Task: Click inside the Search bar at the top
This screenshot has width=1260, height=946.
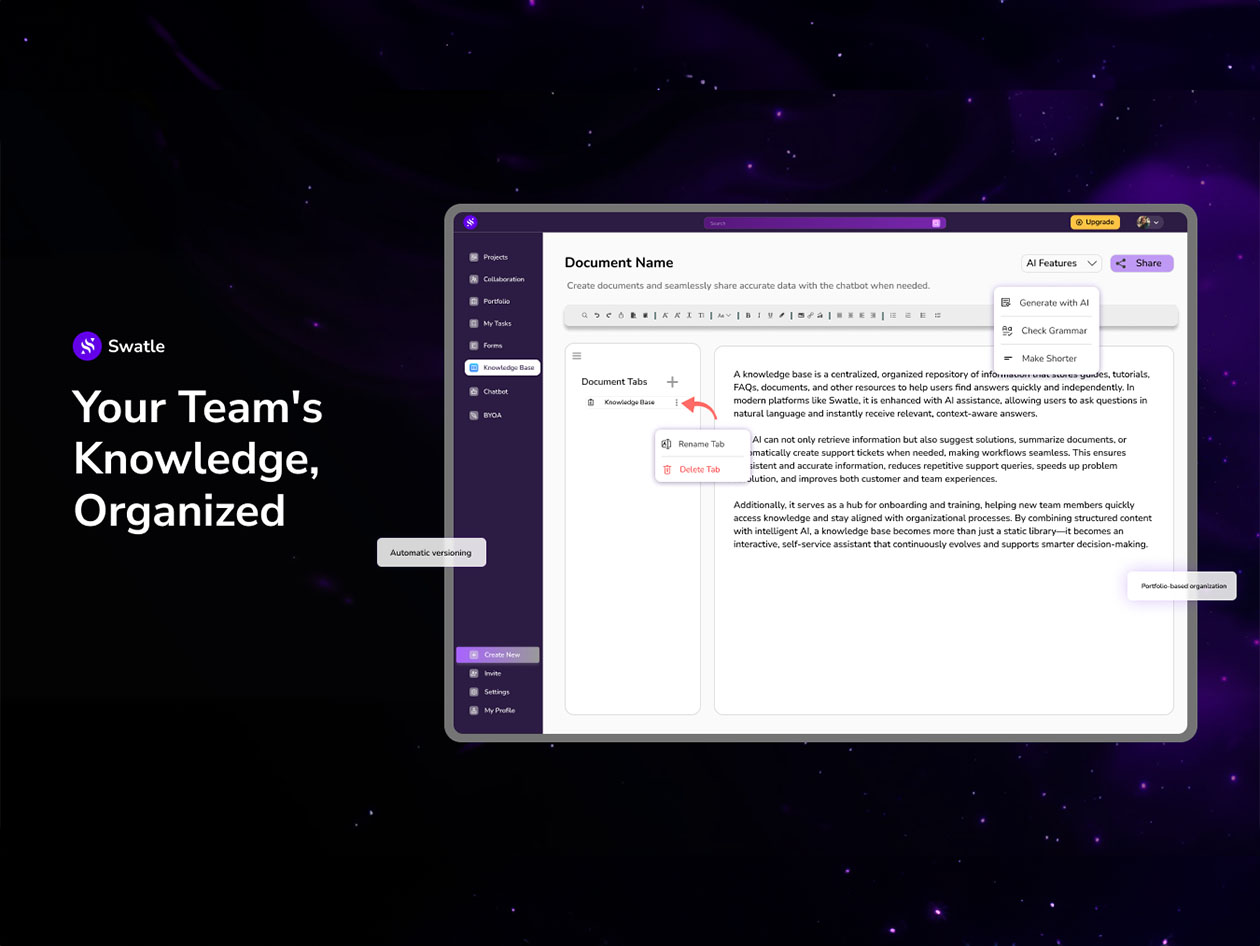Action: pyautogui.click(x=820, y=222)
